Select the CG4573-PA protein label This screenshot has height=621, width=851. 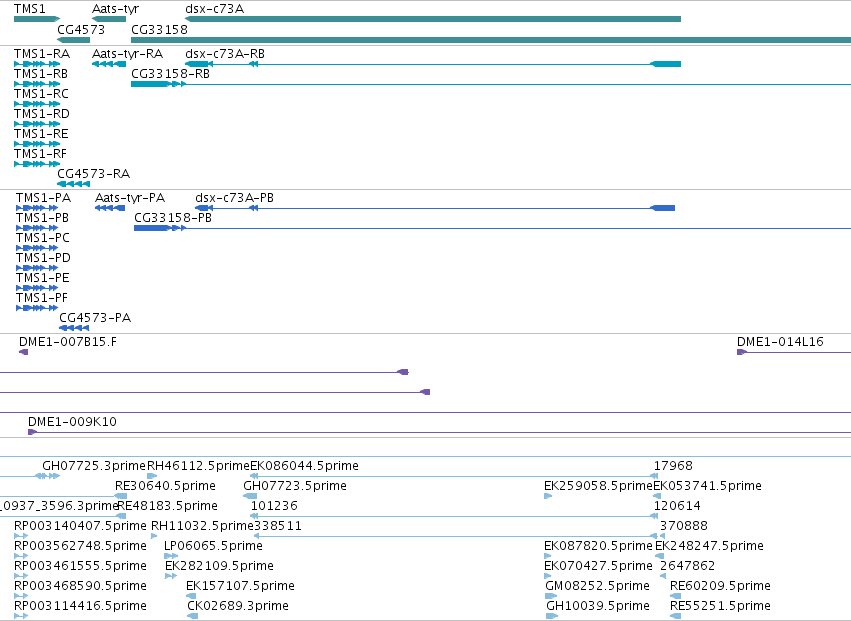point(95,318)
